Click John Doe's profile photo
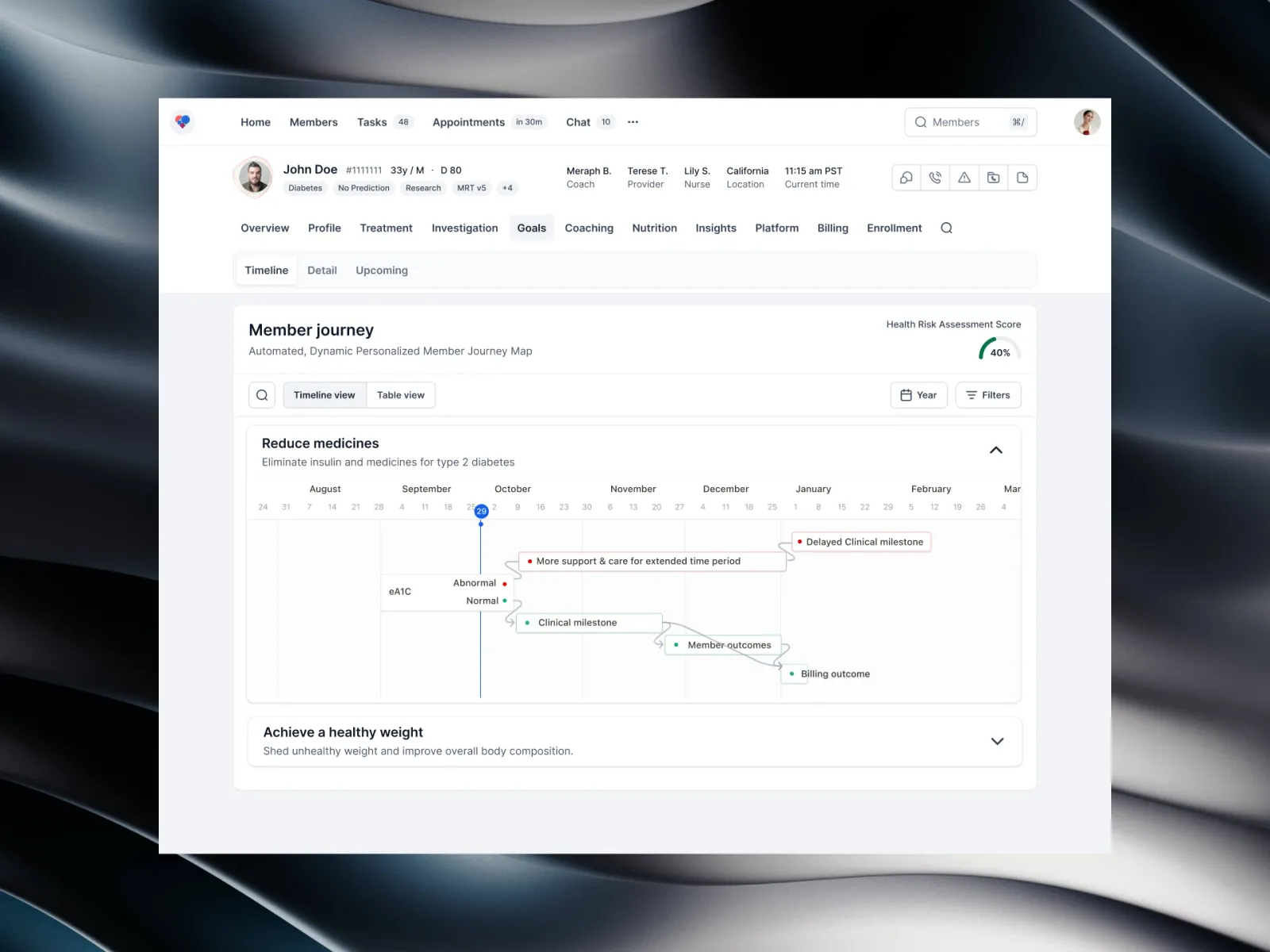Image resolution: width=1270 pixels, height=952 pixels. 254,177
